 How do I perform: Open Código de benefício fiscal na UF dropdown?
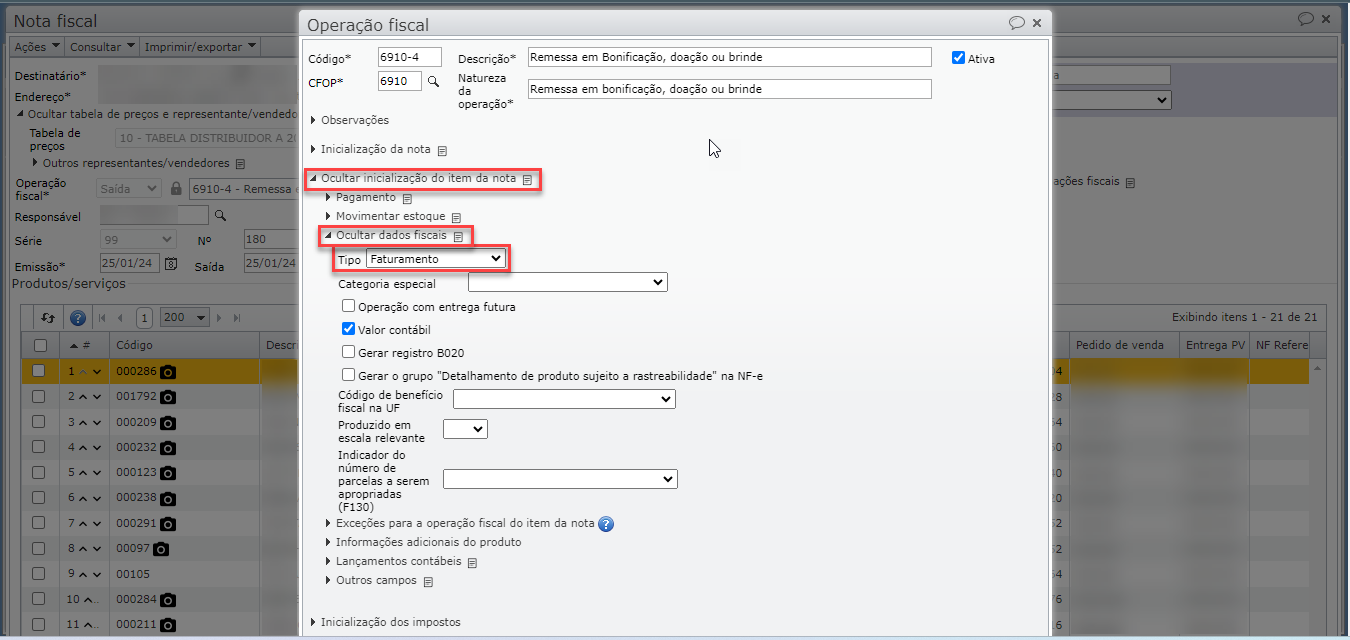564,399
